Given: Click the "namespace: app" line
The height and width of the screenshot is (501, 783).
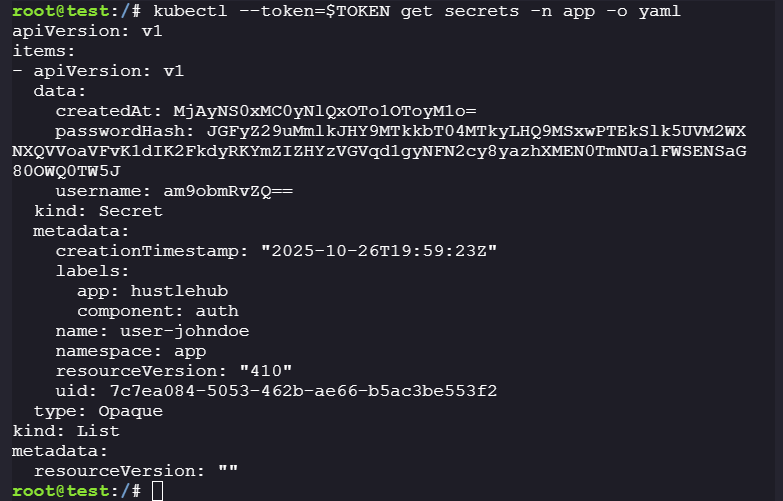Looking at the screenshot, I should (130, 350).
